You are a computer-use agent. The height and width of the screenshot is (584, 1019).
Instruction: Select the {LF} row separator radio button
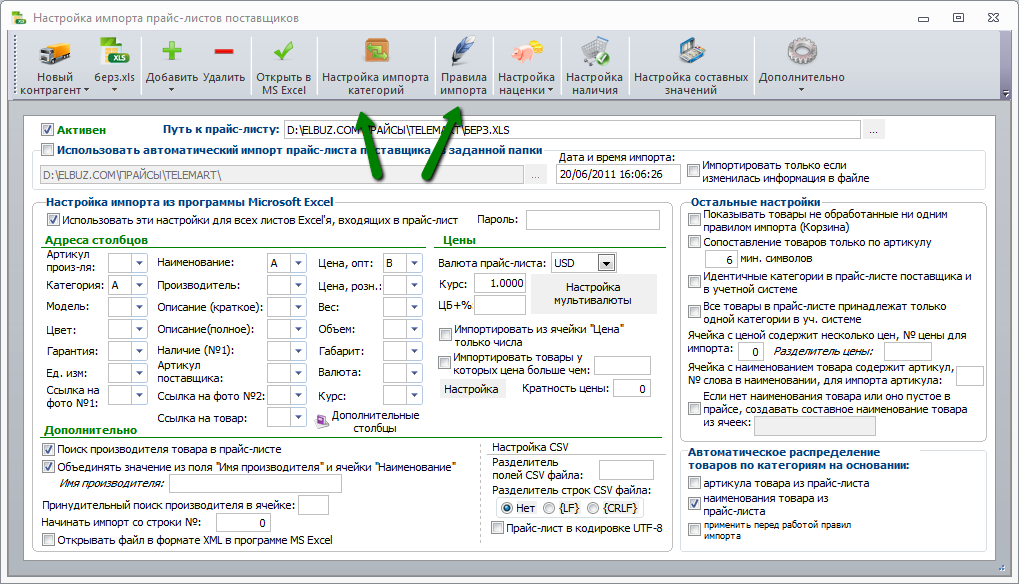point(549,508)
